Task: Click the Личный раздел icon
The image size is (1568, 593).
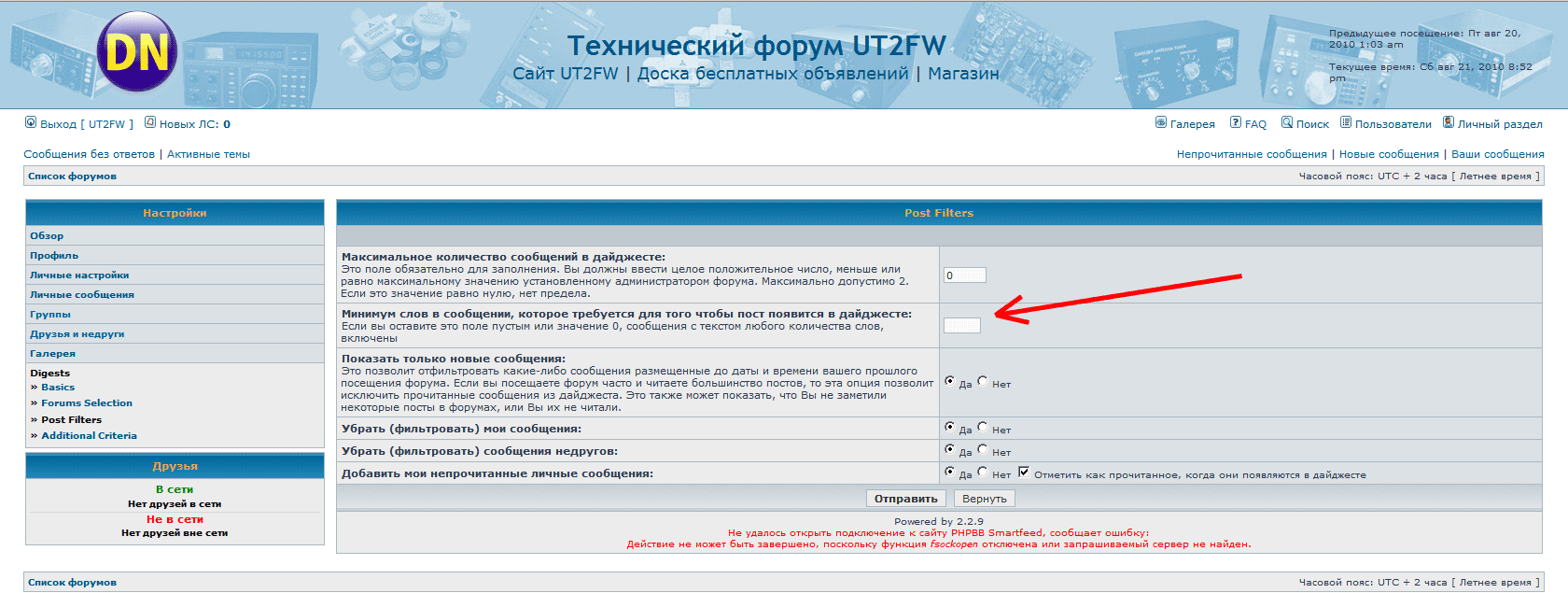Action: click(x=1449, y=122)
